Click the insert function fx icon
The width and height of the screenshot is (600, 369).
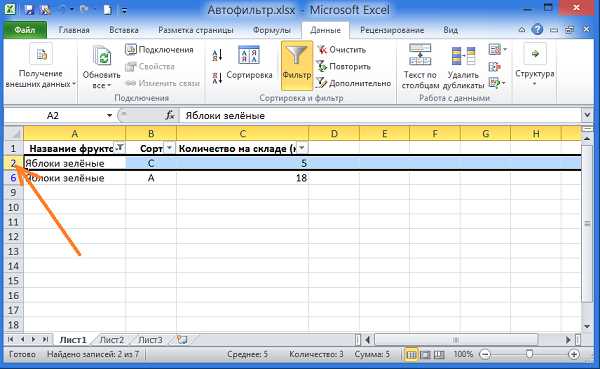point(170,115)
